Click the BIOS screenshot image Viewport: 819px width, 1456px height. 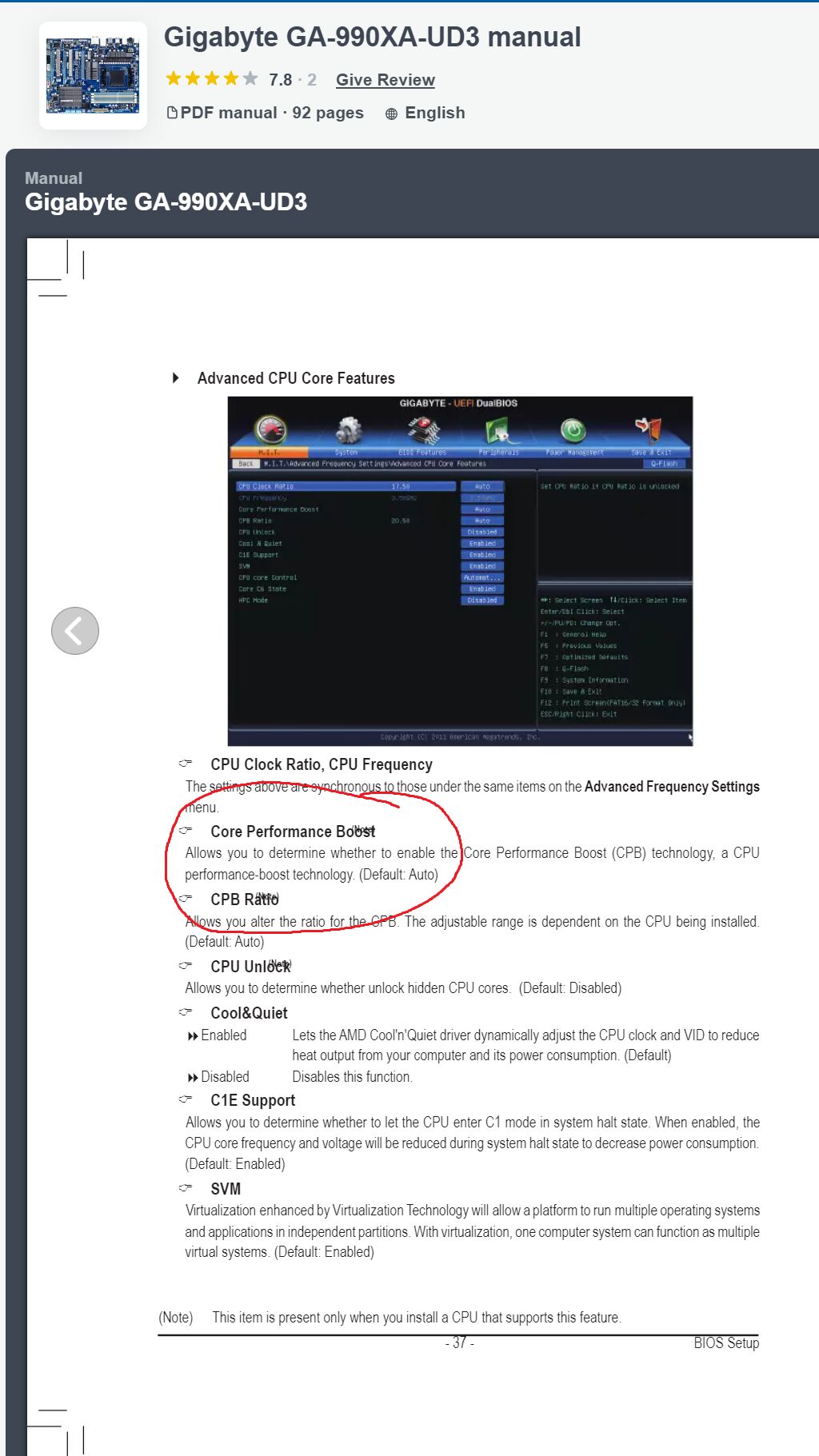461,571
